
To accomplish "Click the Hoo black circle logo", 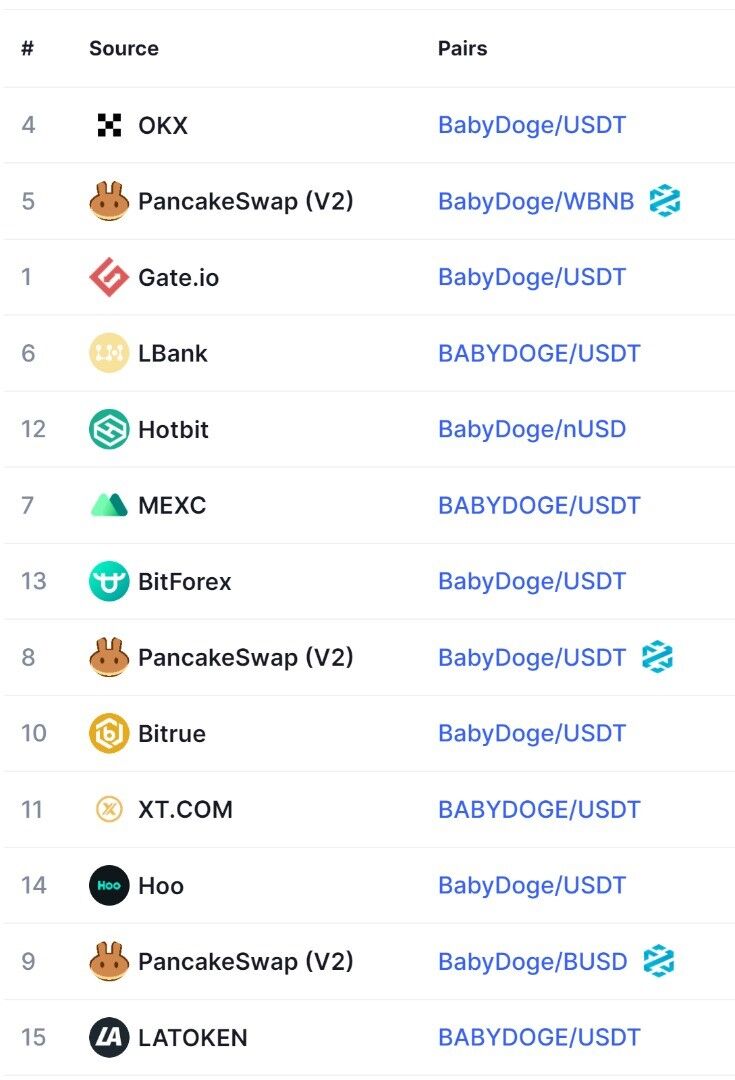I will click(x=109, y=885).
